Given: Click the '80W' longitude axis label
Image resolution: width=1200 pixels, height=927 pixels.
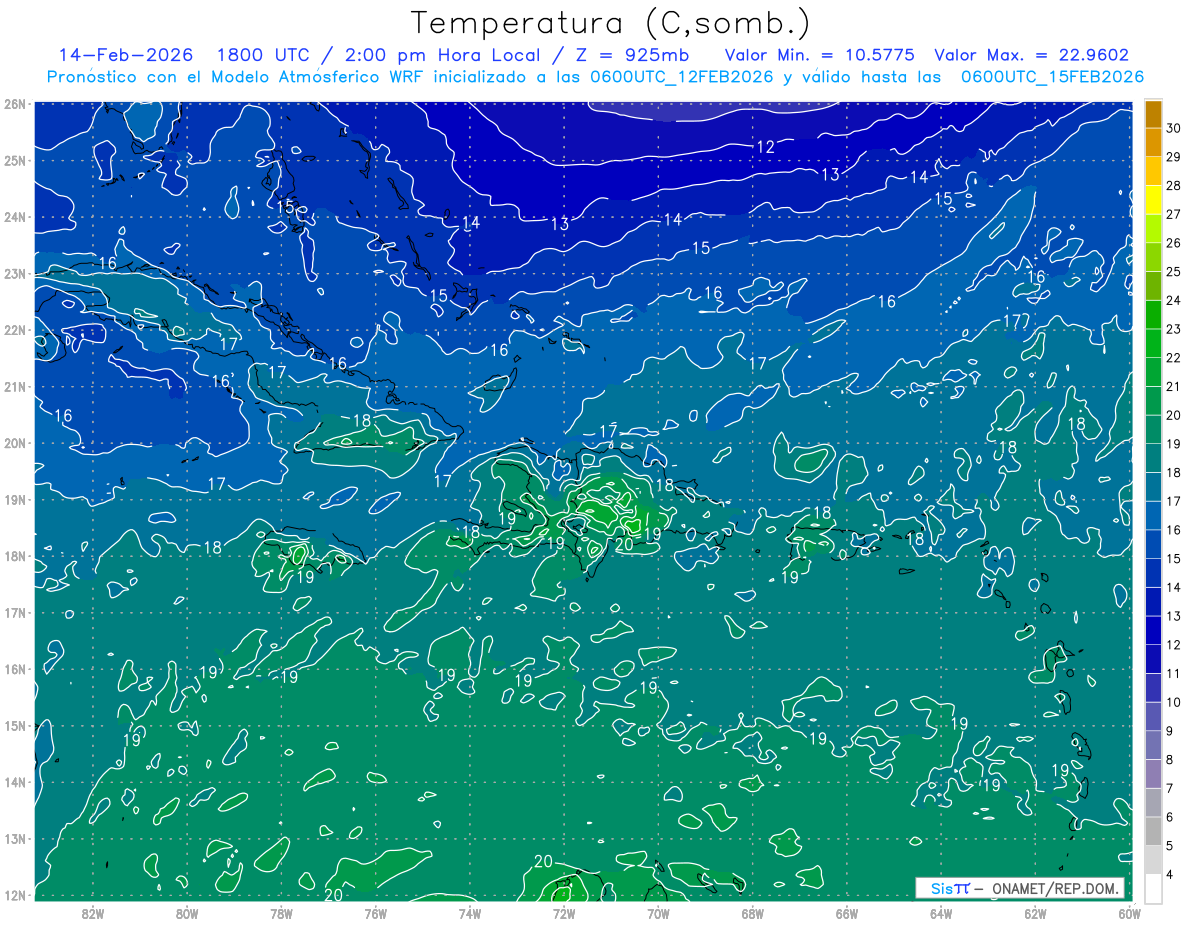Looking at the screenshot, I should (x=187, y=913).
